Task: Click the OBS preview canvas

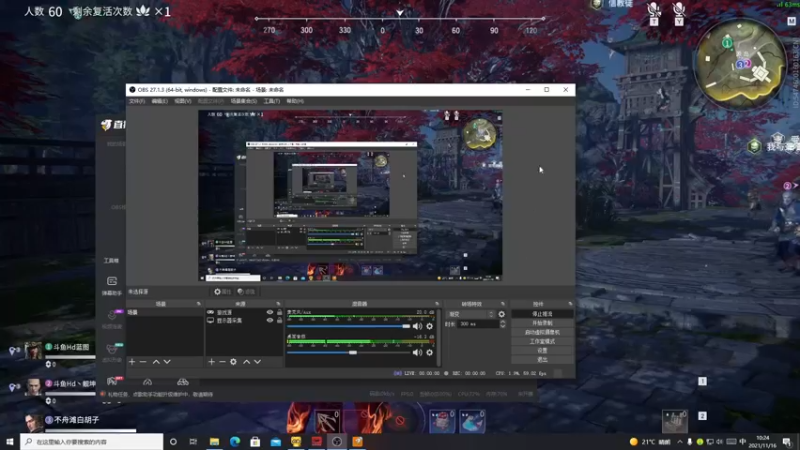Action: click(x=350, y=195)
